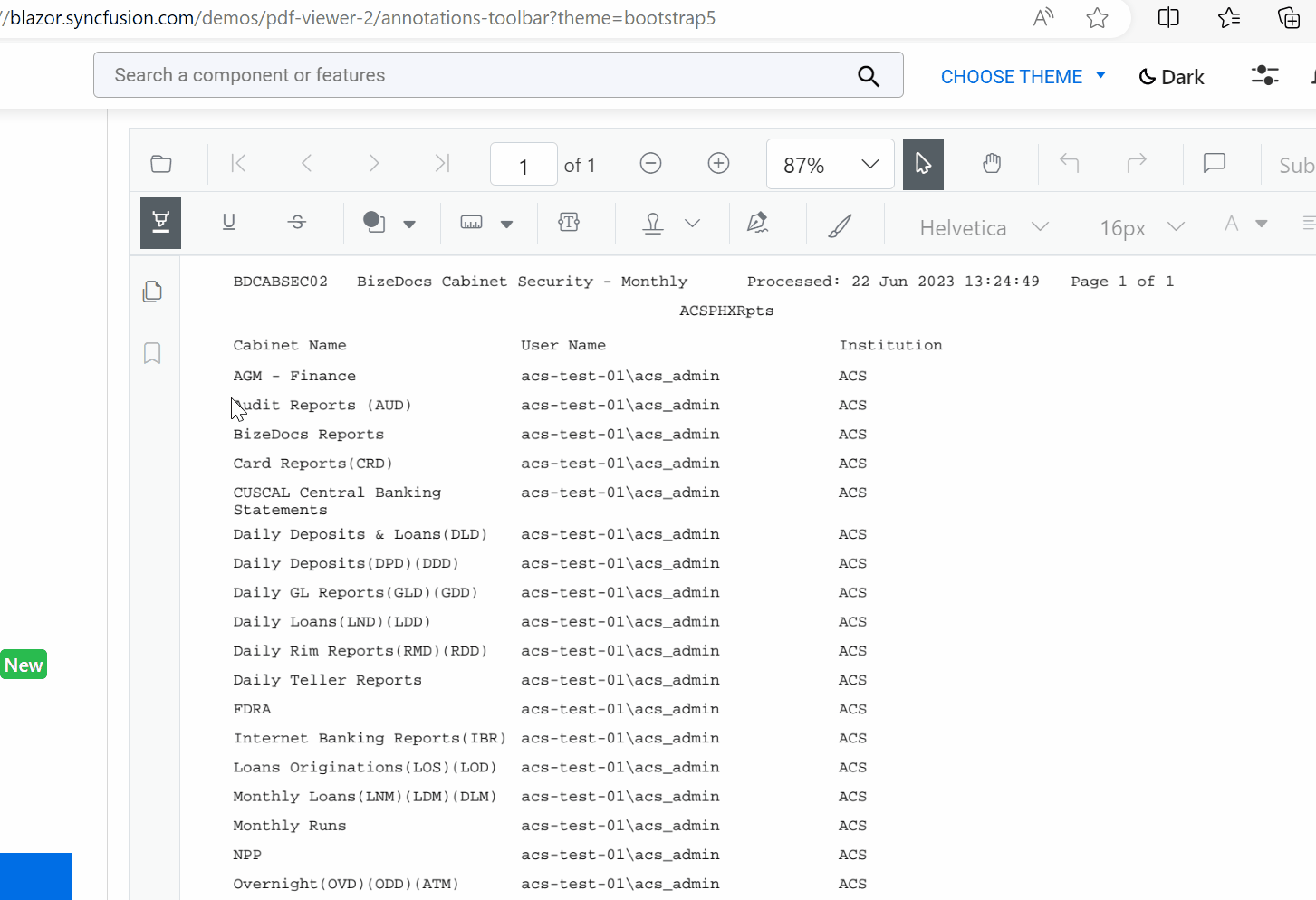Image resolution: width=1316 pixels, height=900 pixels.
Task: Expand the stamp annotation options
Action: pyautogui.click(x=693, y=222)
